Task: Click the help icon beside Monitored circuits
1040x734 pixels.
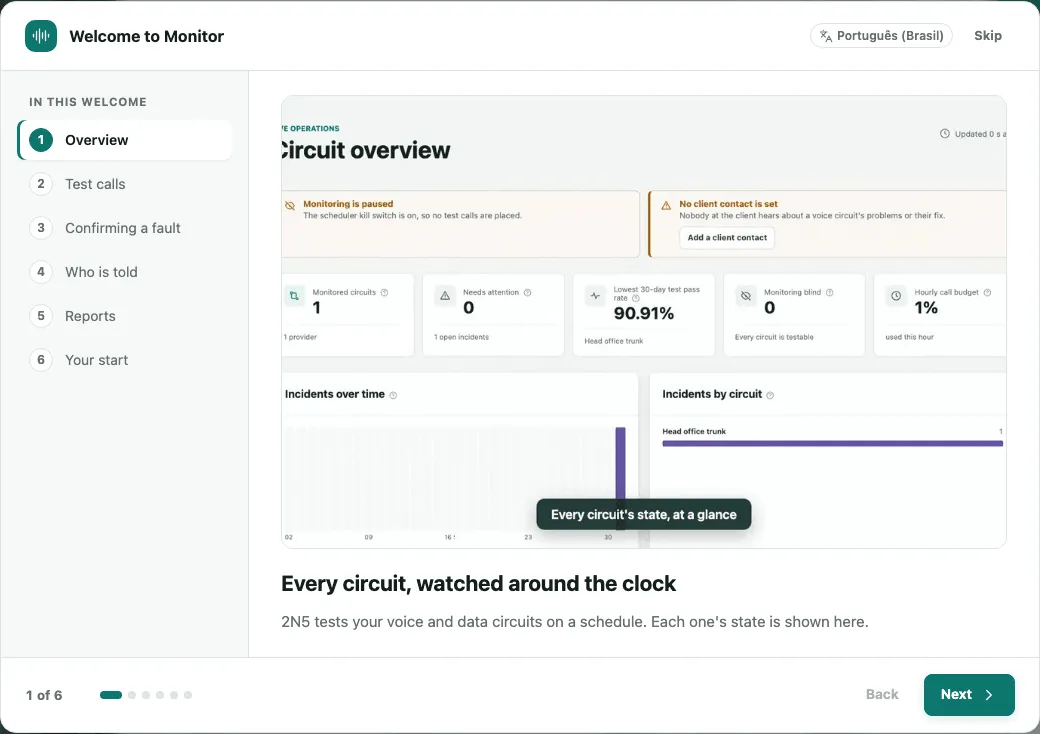Action: tap(384, 292)
